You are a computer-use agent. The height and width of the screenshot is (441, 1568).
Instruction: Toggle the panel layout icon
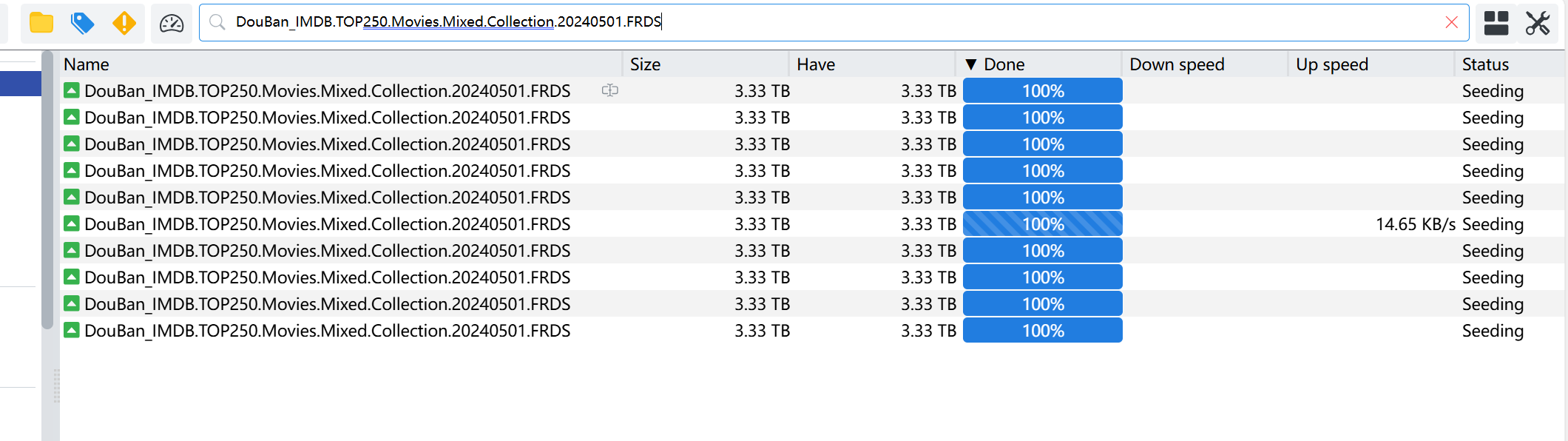(x=1496, y=23)
